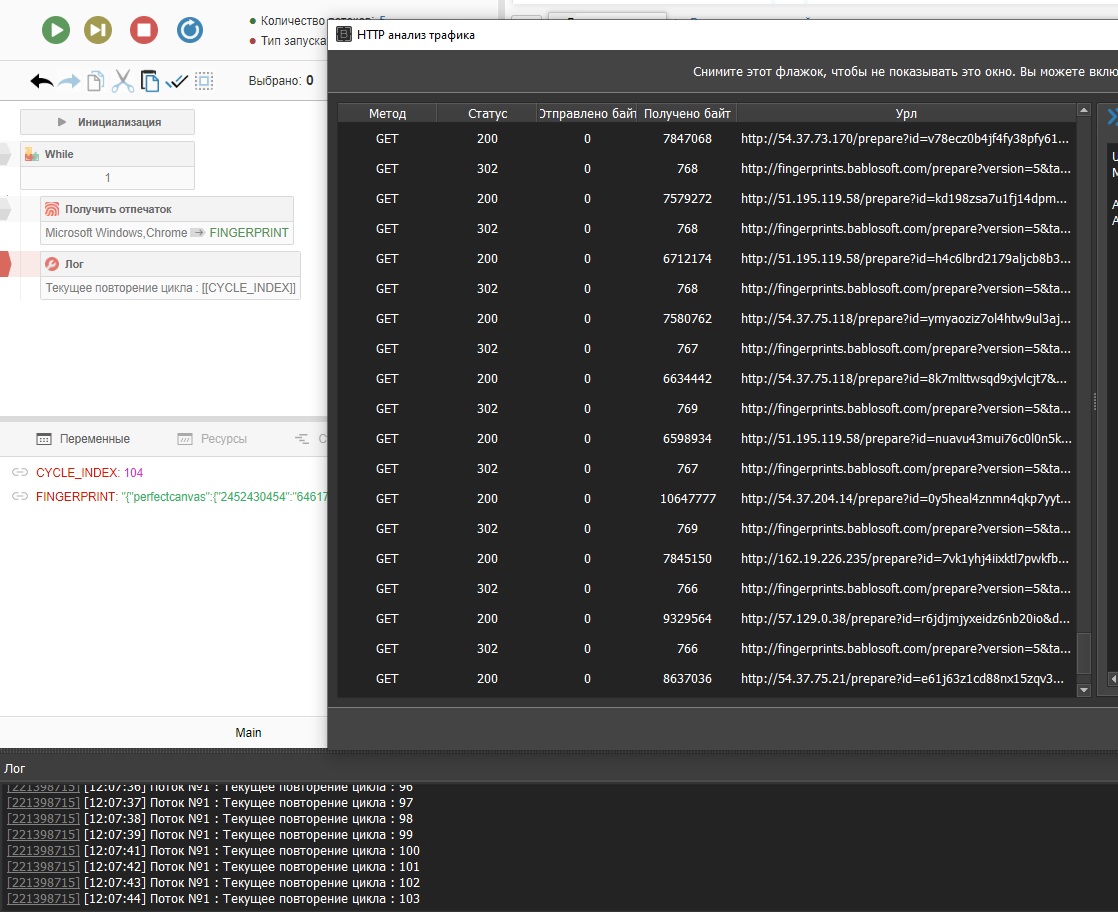Sort table by Статус column header

[x=487, y=114]
